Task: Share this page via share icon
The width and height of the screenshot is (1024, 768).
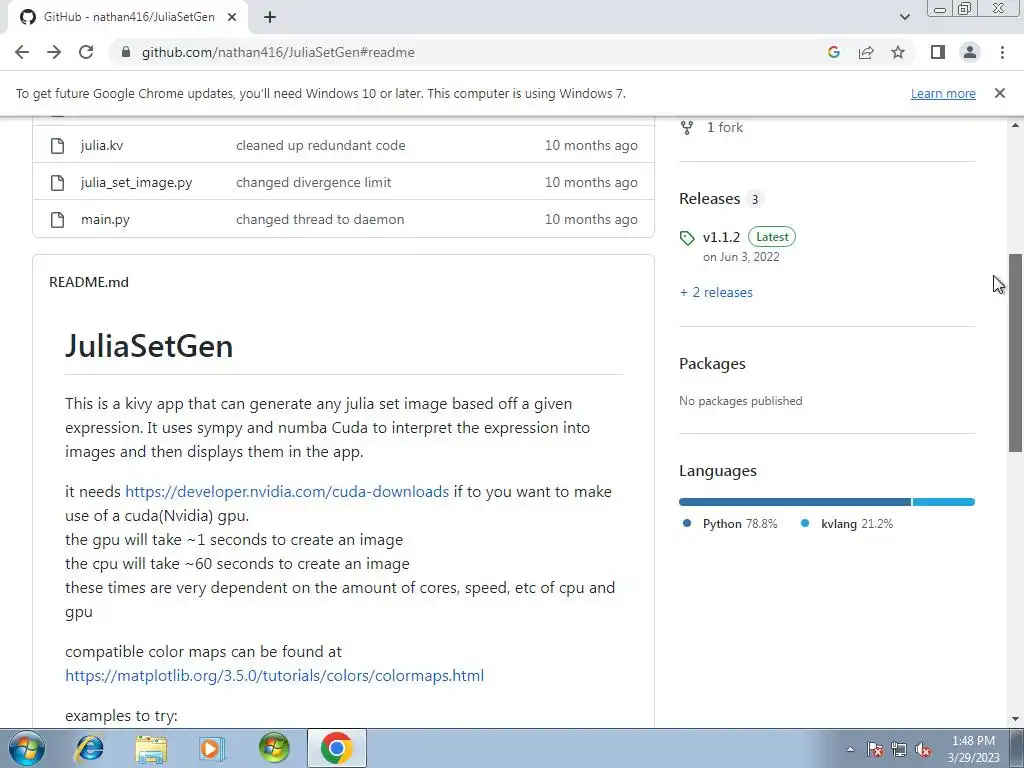Action: [866, 52]
